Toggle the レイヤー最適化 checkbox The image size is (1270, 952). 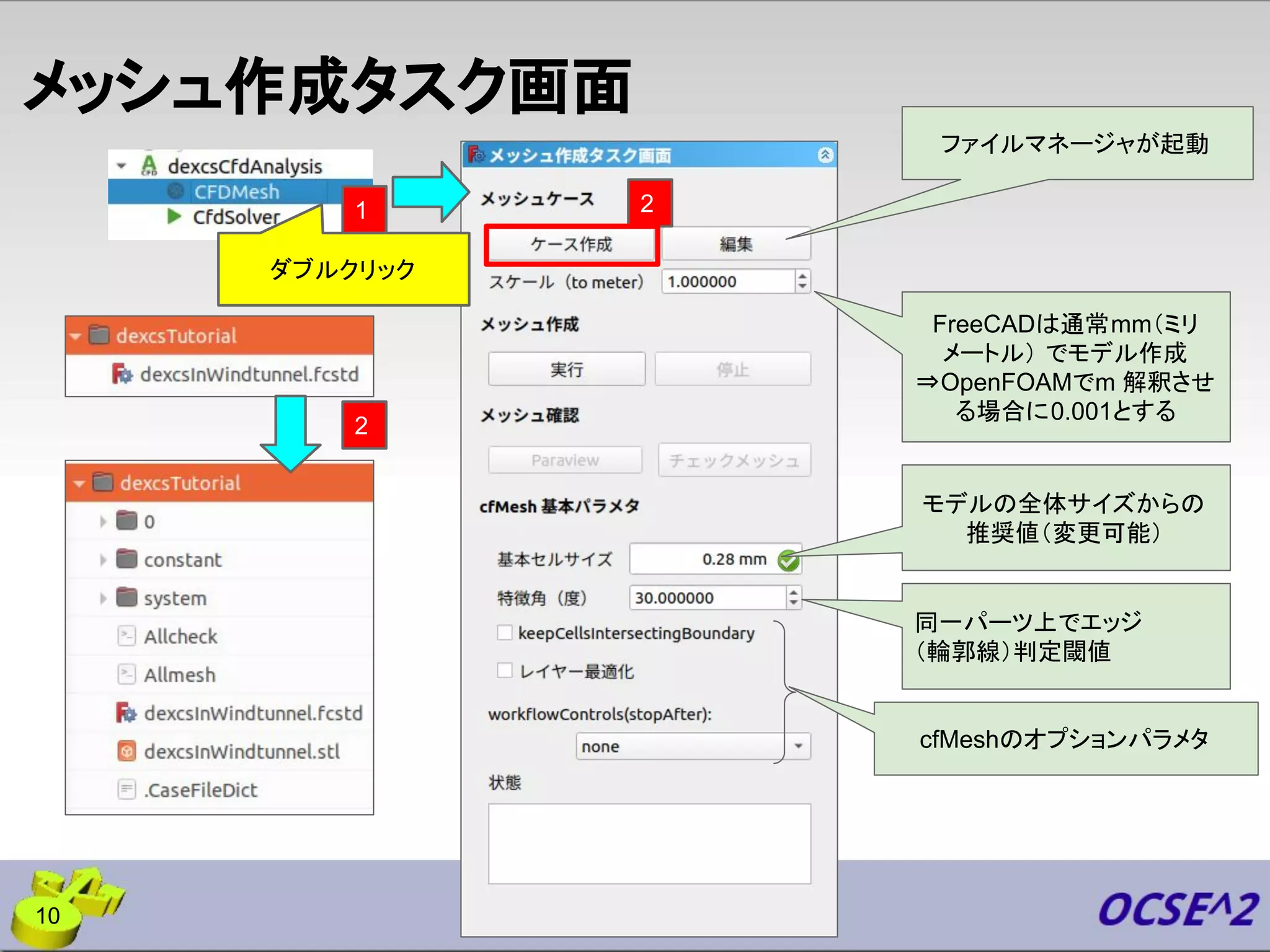point(505,671)
